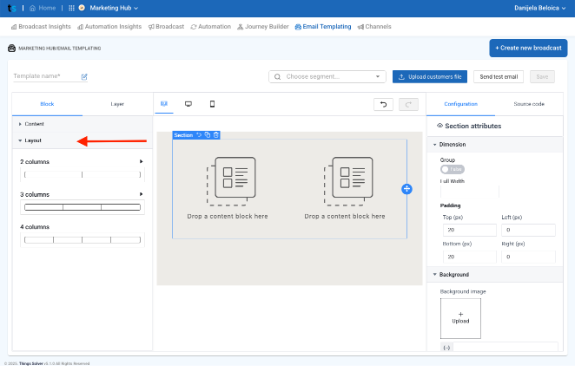Viewport: 575px width, 366px height.
Task: Click the left drop content block placeholder
Action: point(228,189)
